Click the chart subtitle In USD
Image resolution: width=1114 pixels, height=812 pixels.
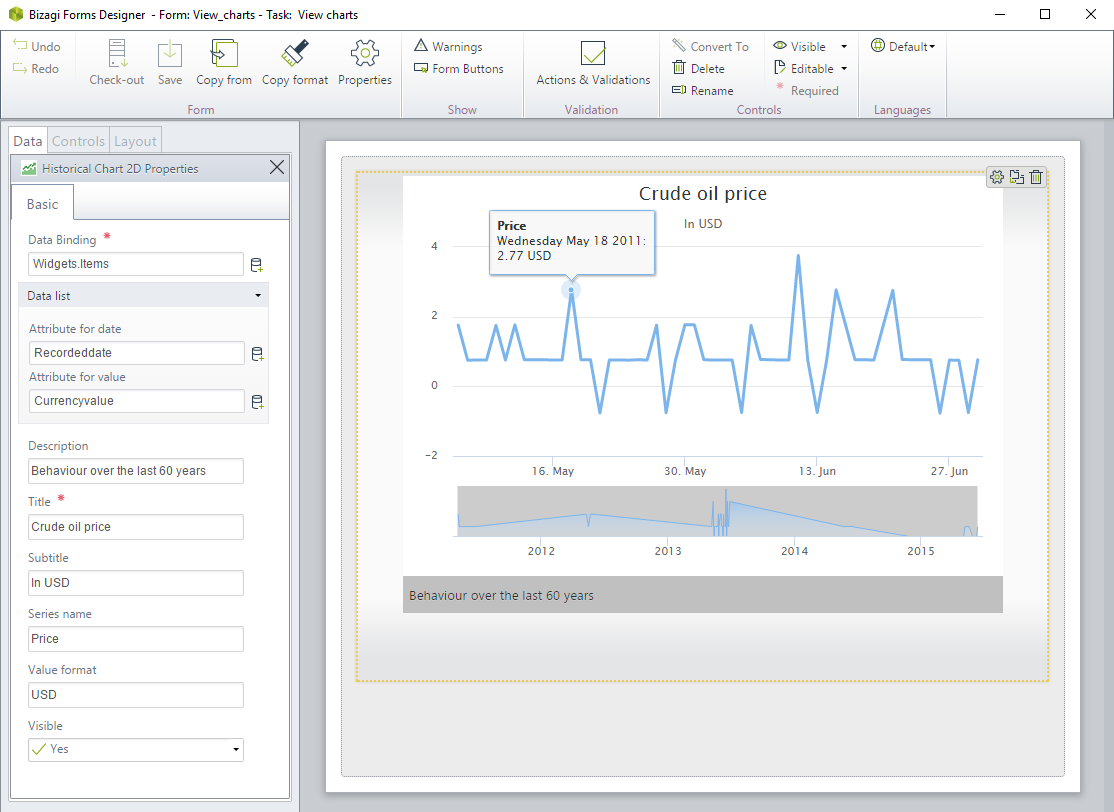(x=703, y=224)
